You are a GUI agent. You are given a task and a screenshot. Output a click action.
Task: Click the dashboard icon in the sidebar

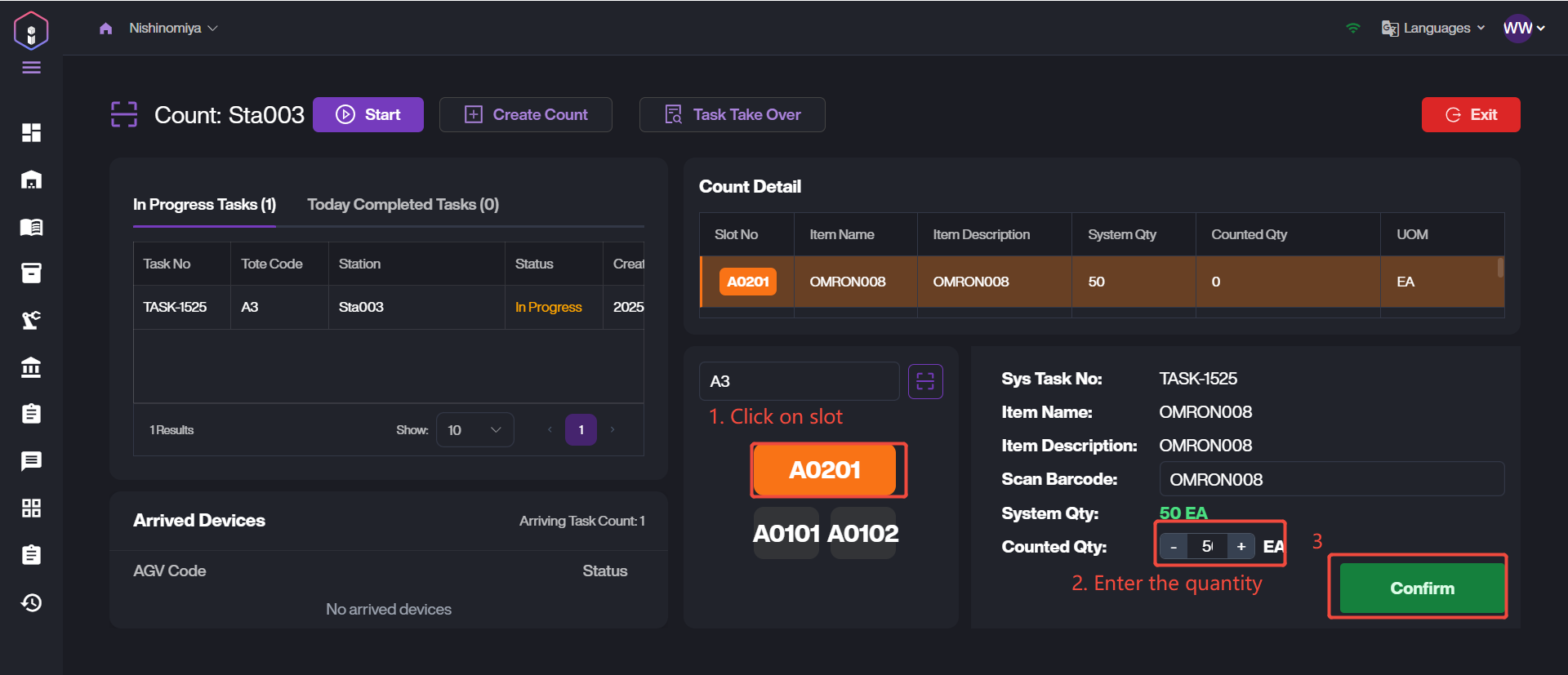[31, 132]
